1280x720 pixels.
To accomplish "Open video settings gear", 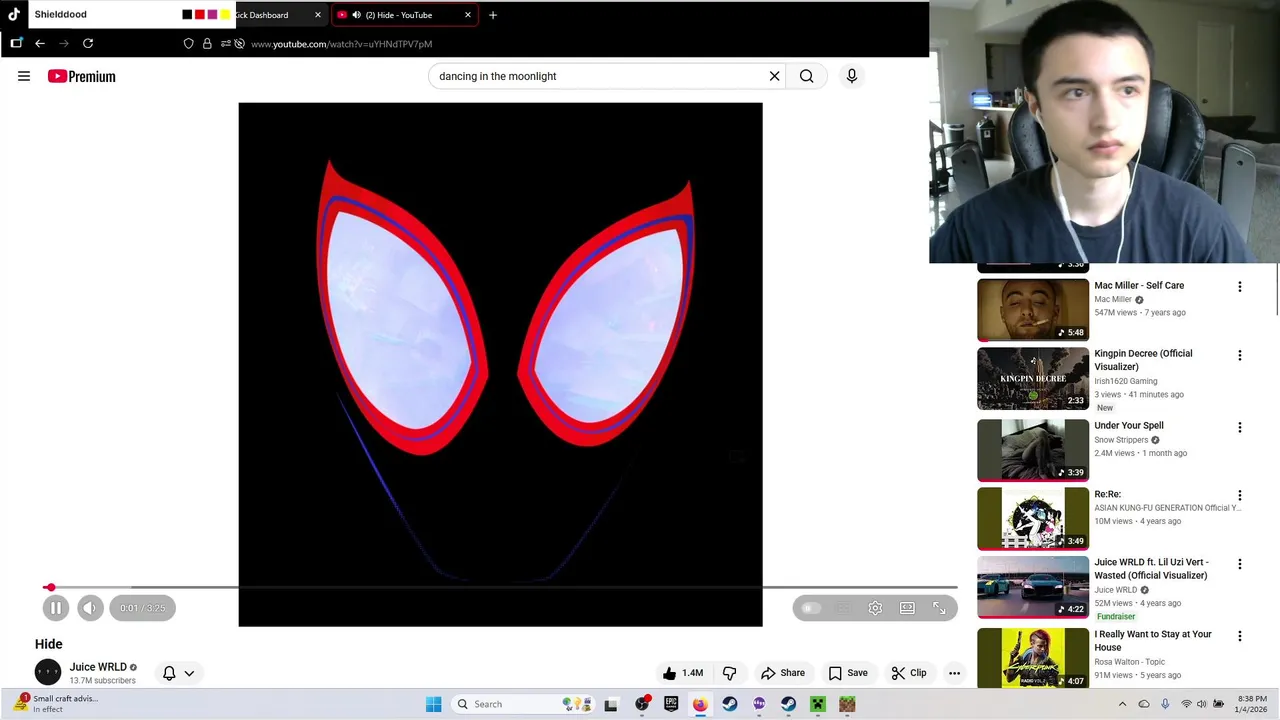I will (x=875, y=608).
